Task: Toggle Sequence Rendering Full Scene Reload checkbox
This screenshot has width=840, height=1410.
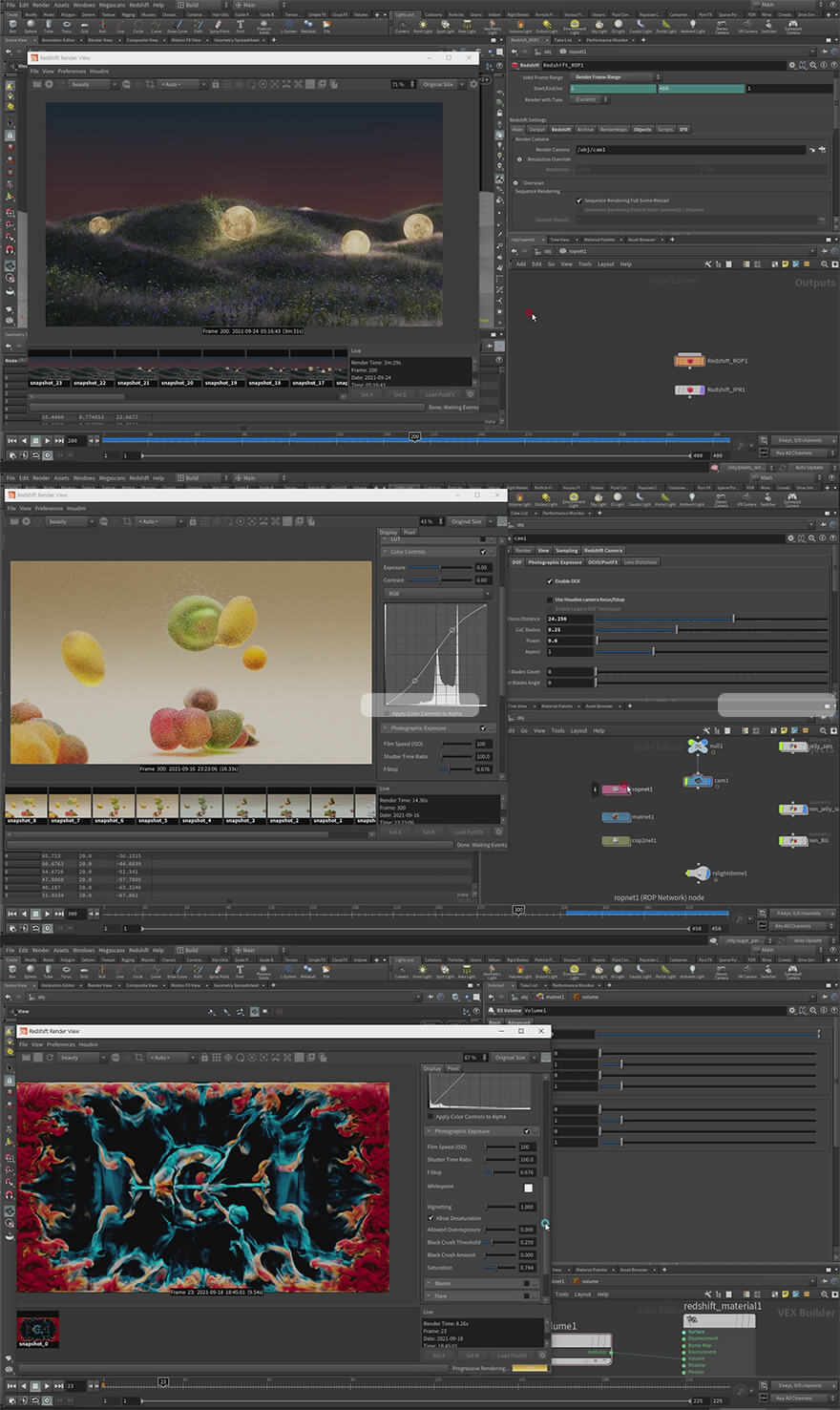Action: pos(579,200)
